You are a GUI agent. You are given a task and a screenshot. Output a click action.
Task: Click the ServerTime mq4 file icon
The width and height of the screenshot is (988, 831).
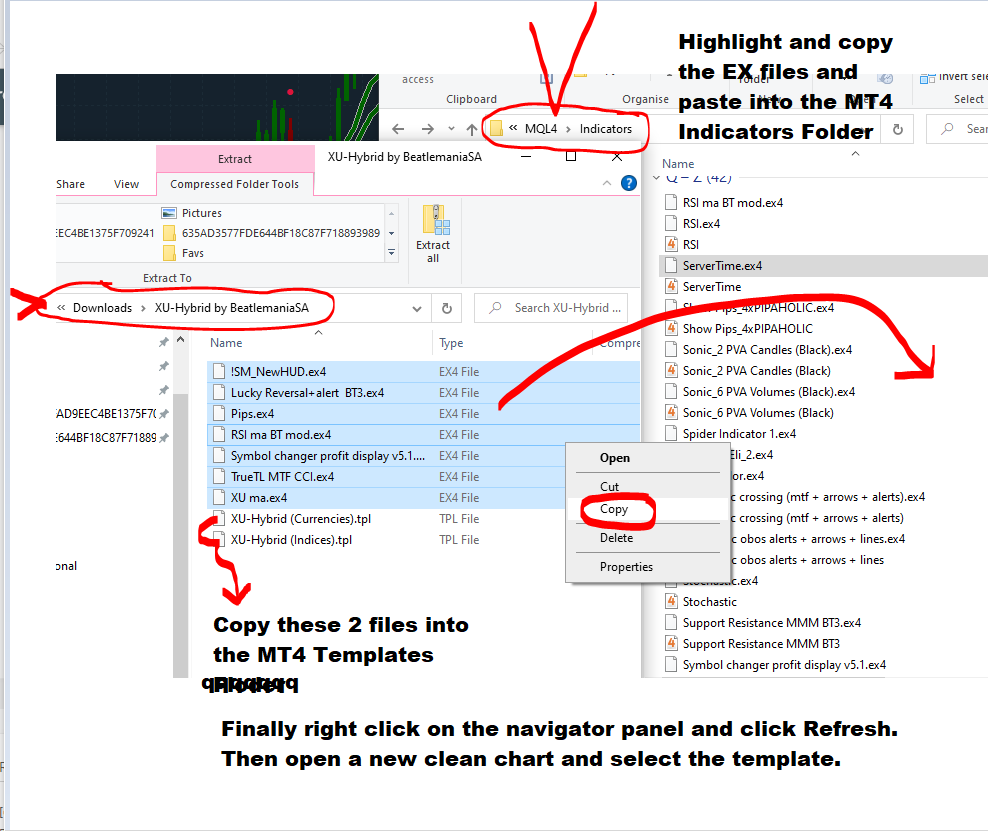click(672, 287)
